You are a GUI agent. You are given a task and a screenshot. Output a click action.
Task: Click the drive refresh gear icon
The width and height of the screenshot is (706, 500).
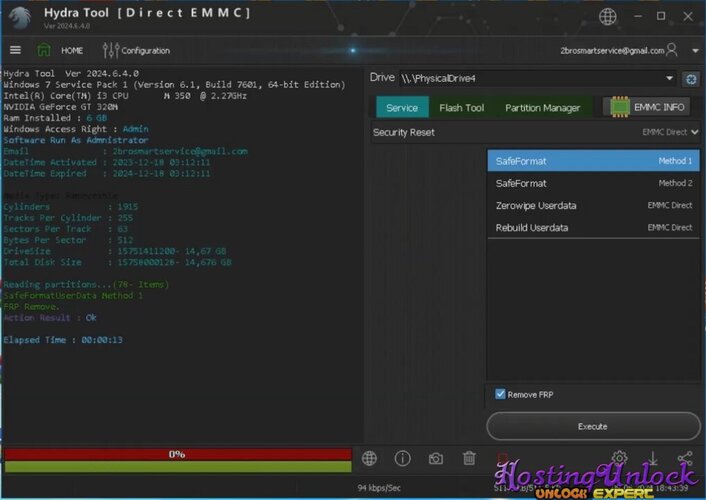point(690,78)
